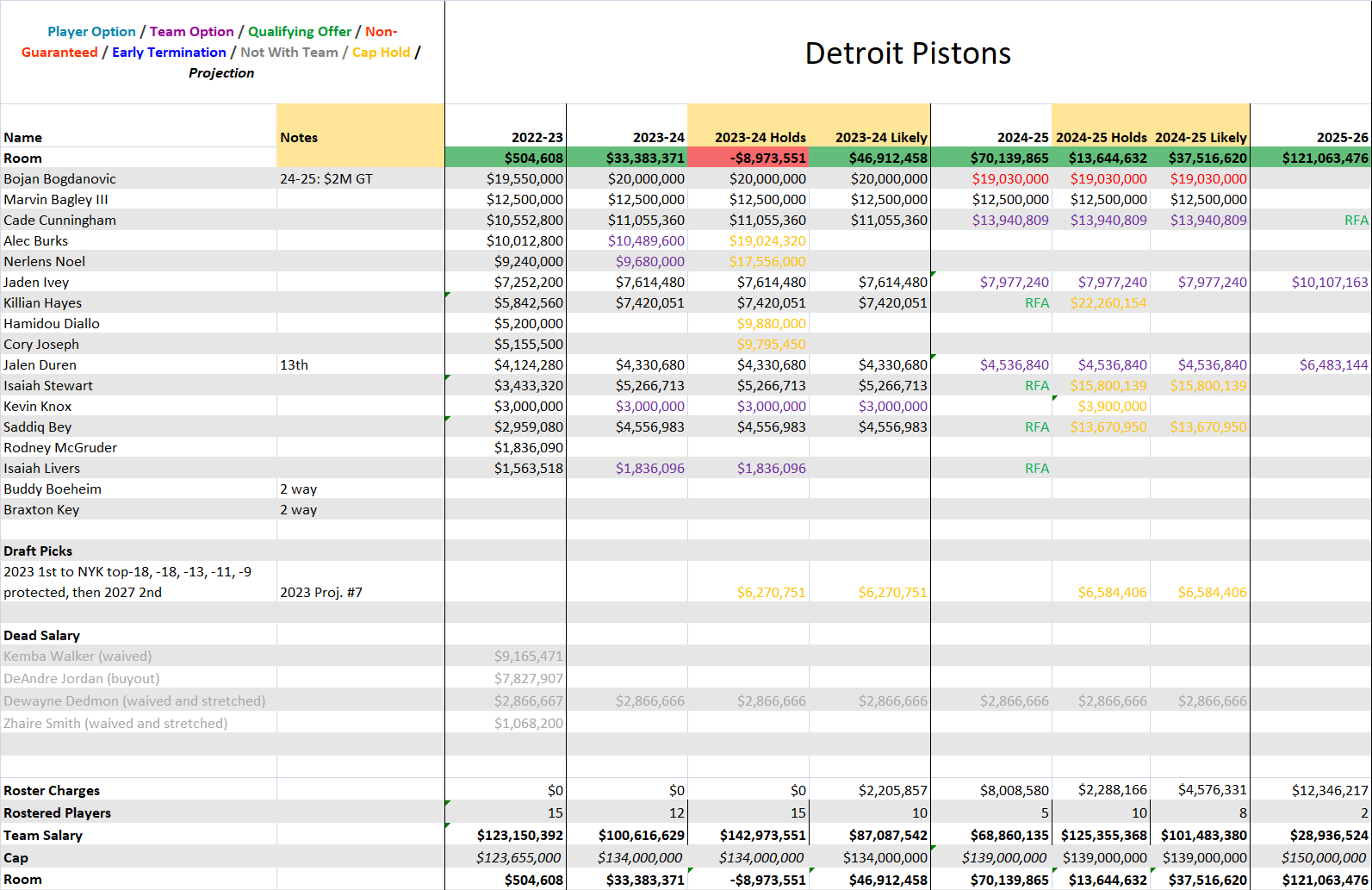Select Isaiah Stewart's 2024-25 RFA cell
The height and width of the screenshot is (890, 1372).
tap(1037, 385)
